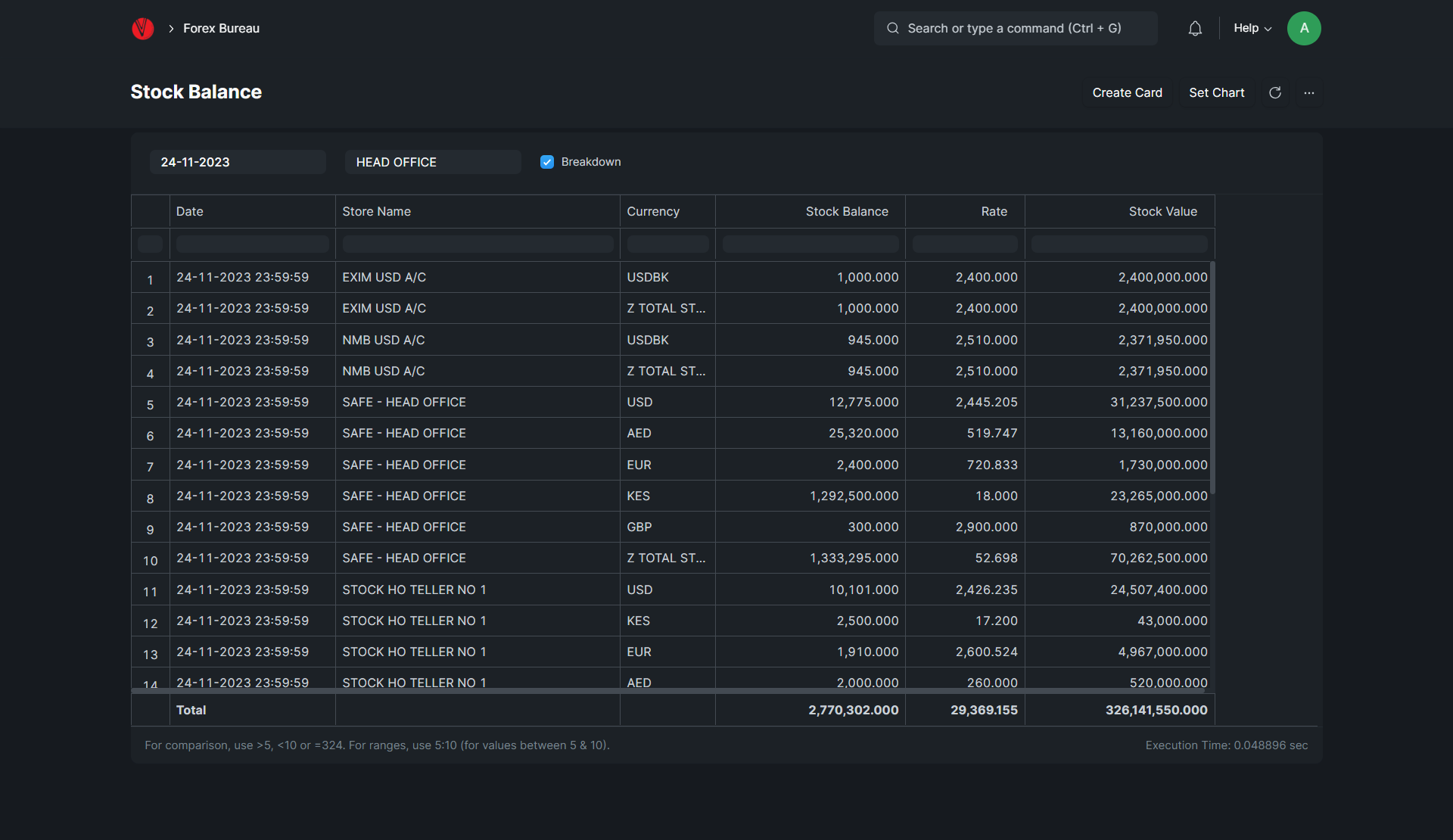Click the Stock Balance filter box
The width and height of the screenshot is (1453, 840).
(810, 244)
